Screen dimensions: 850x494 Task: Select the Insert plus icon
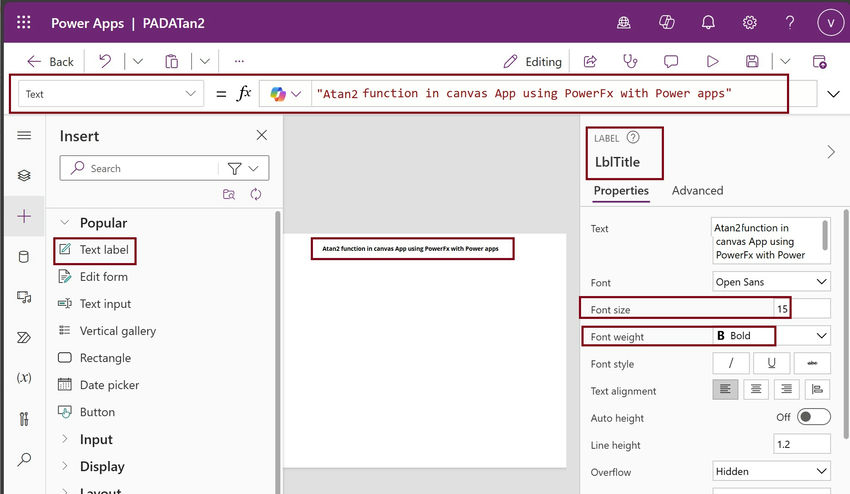(x=24, y=216)
